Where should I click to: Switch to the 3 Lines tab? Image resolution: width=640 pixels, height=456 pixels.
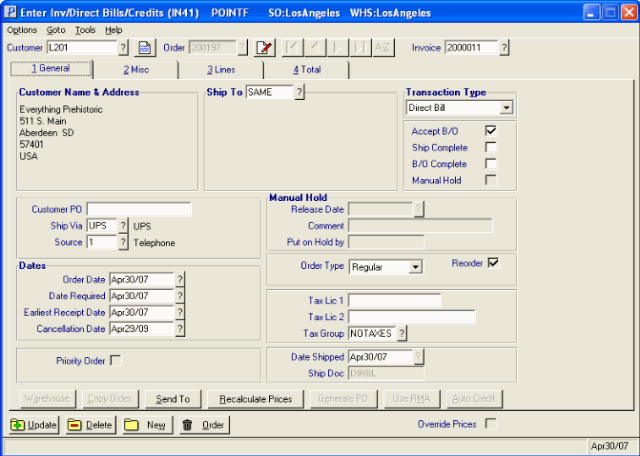coord(222,69)
